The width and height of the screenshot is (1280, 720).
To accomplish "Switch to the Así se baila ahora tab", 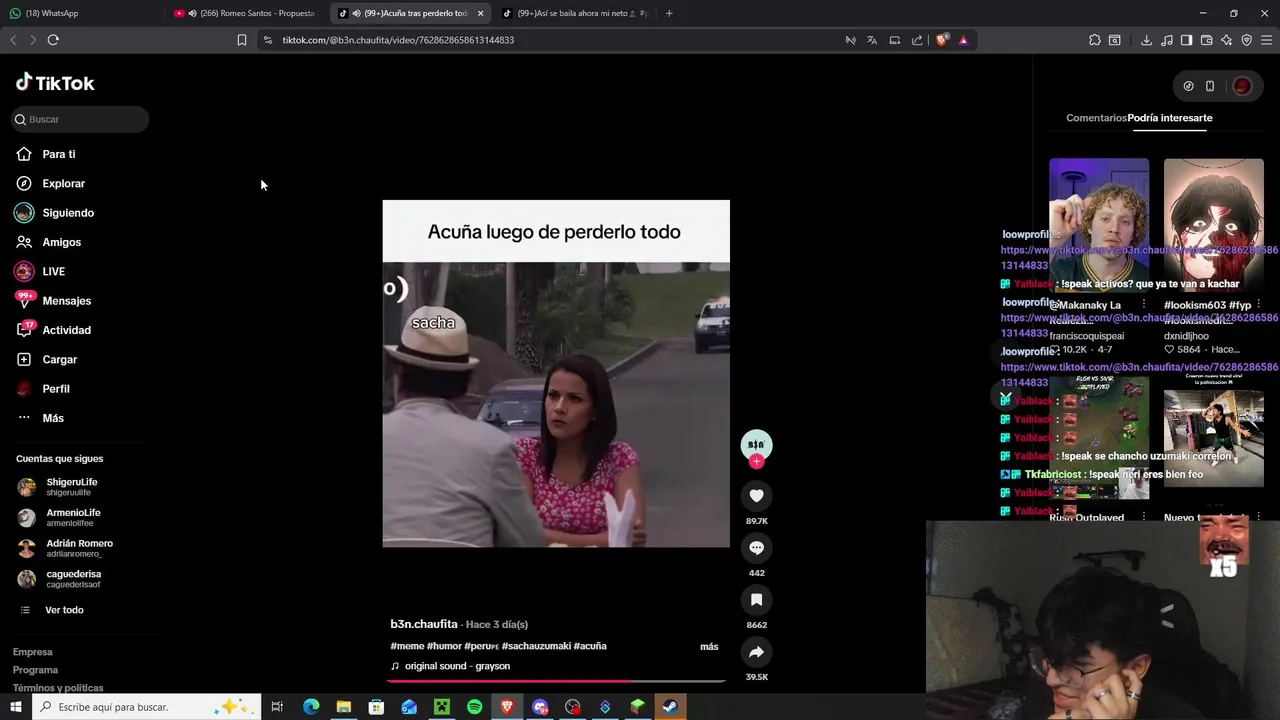I will click(575, 13).
